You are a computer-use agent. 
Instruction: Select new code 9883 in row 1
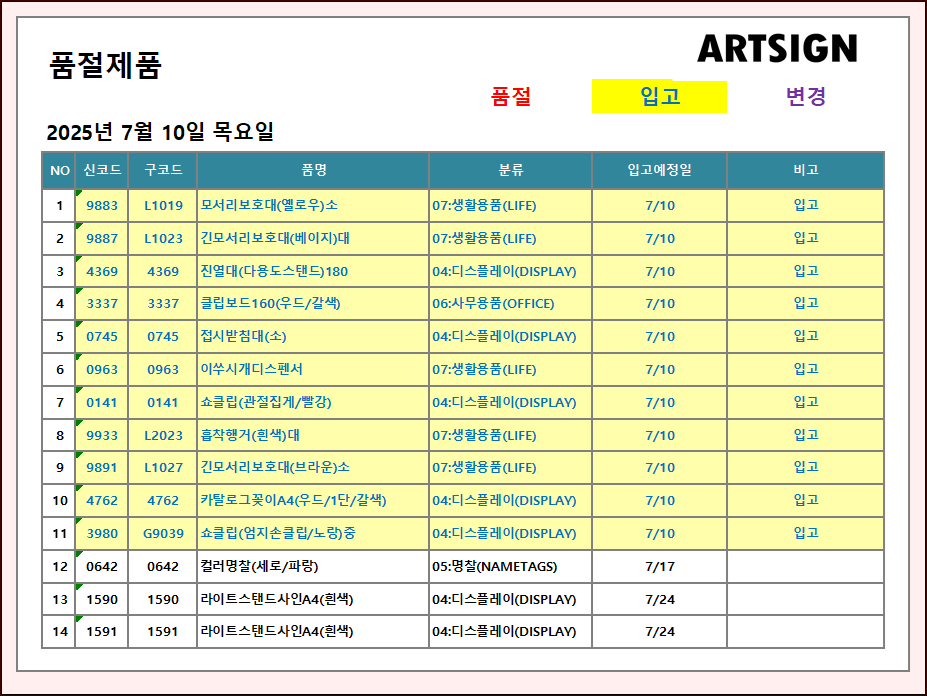[x=102, y=205]
